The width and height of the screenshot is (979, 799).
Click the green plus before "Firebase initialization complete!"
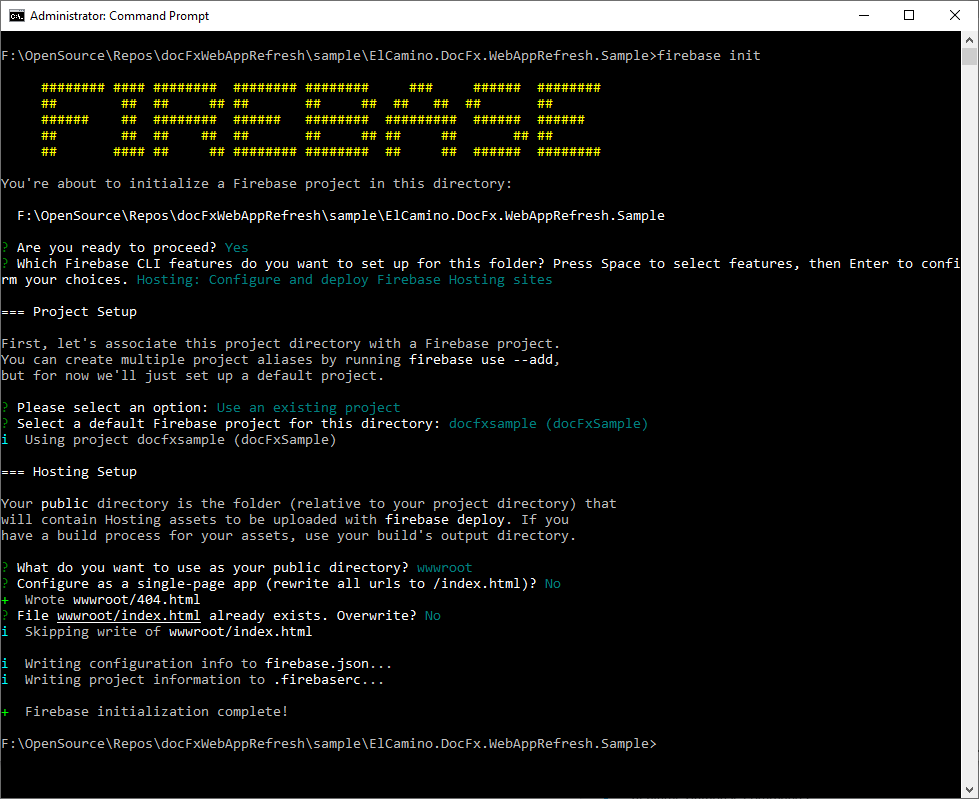(x=6, y=712)
